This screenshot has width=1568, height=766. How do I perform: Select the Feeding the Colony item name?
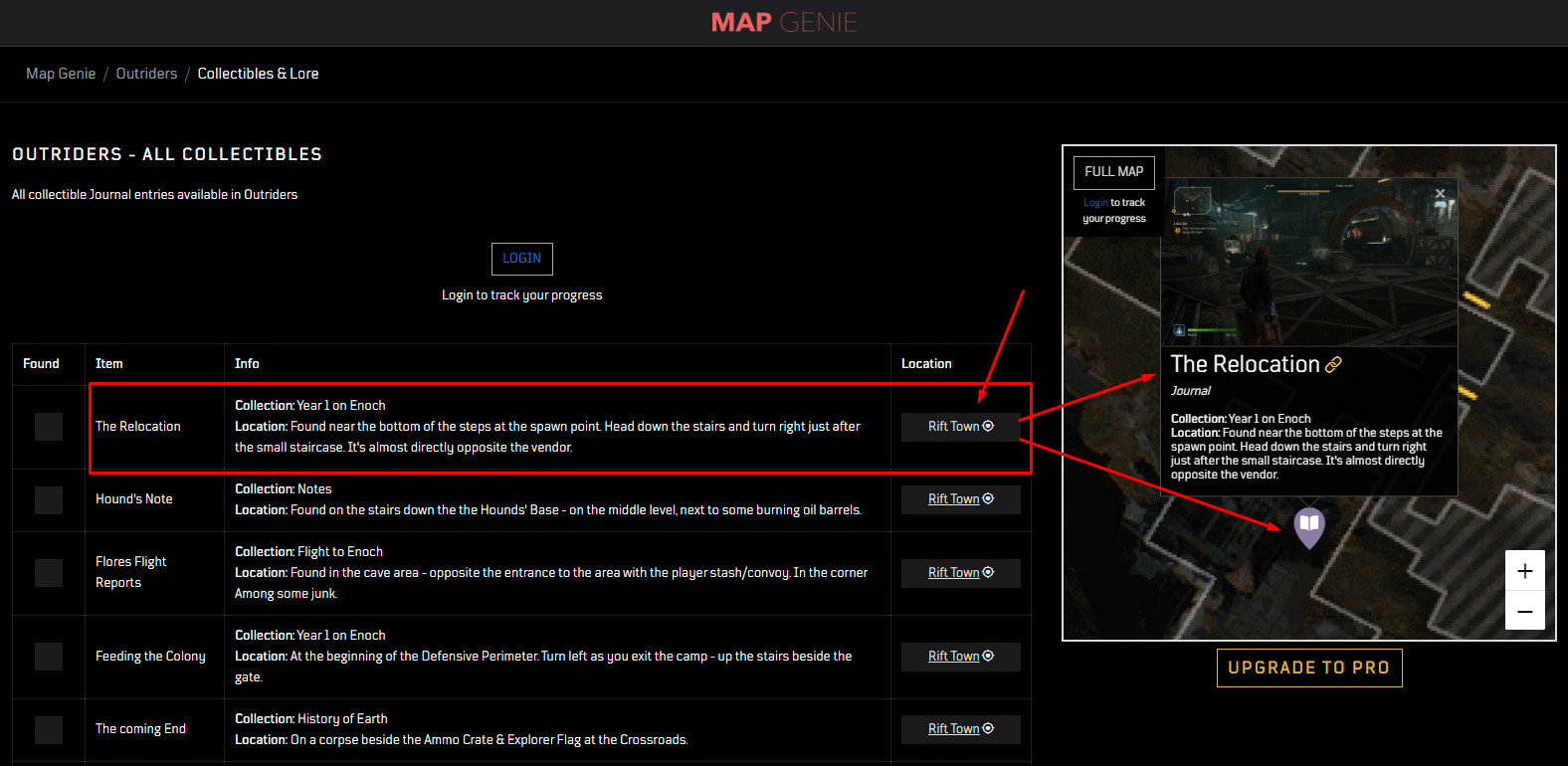pyautogui.click(x=150, y=657)
